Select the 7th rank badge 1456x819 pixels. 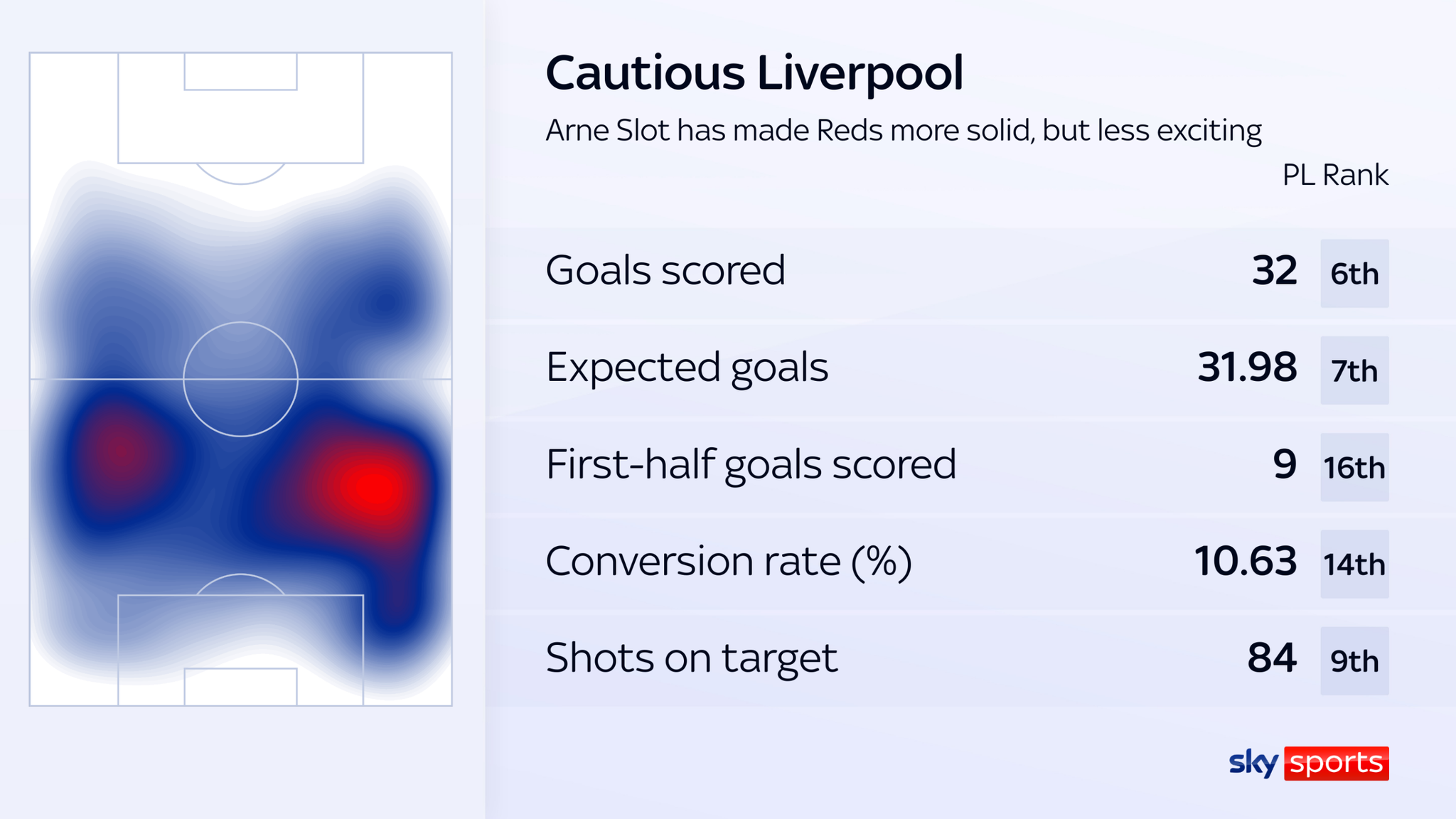pyautogui.click(x=1354, y=370)
